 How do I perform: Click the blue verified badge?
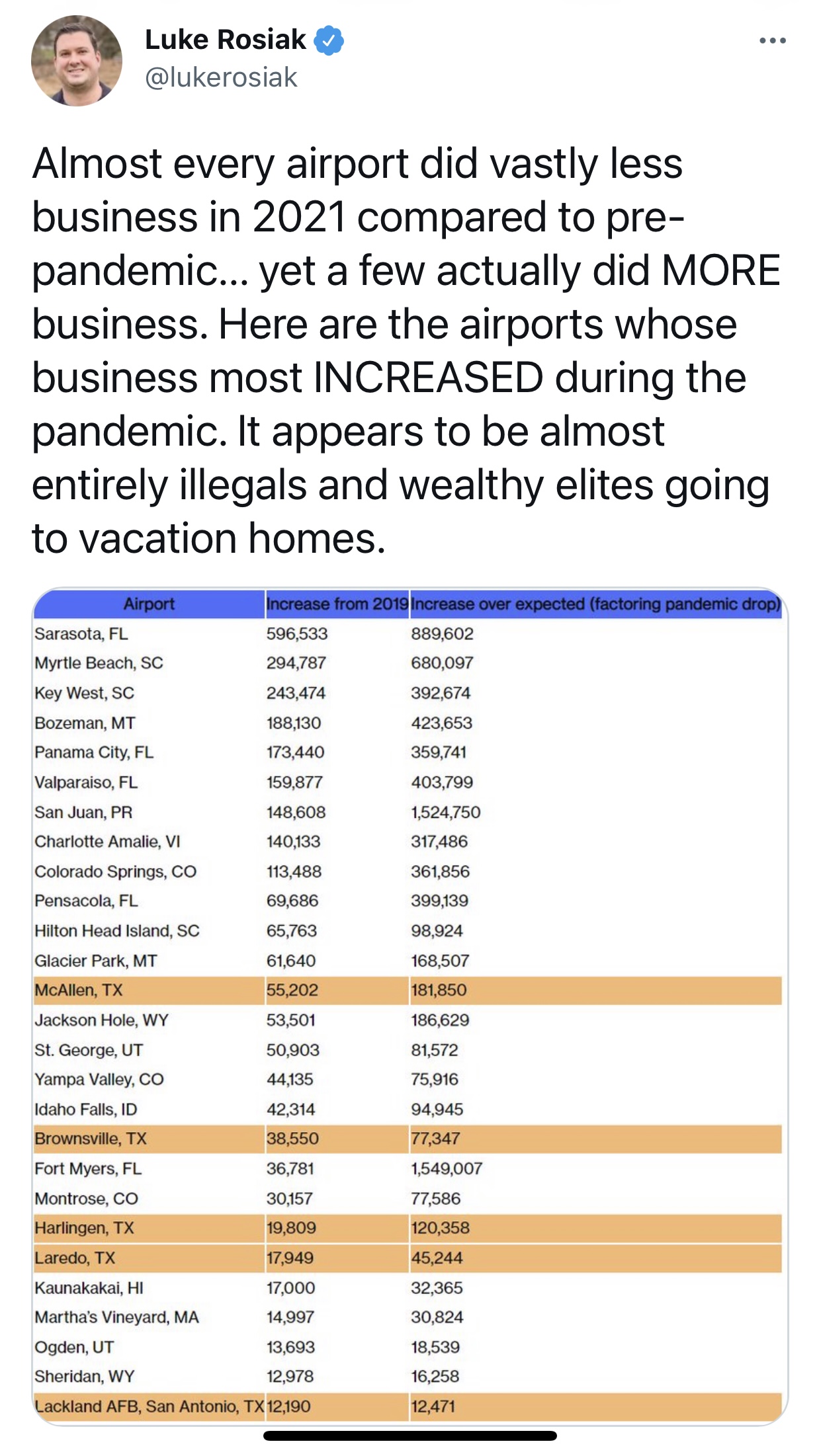[x=329, y=40]
